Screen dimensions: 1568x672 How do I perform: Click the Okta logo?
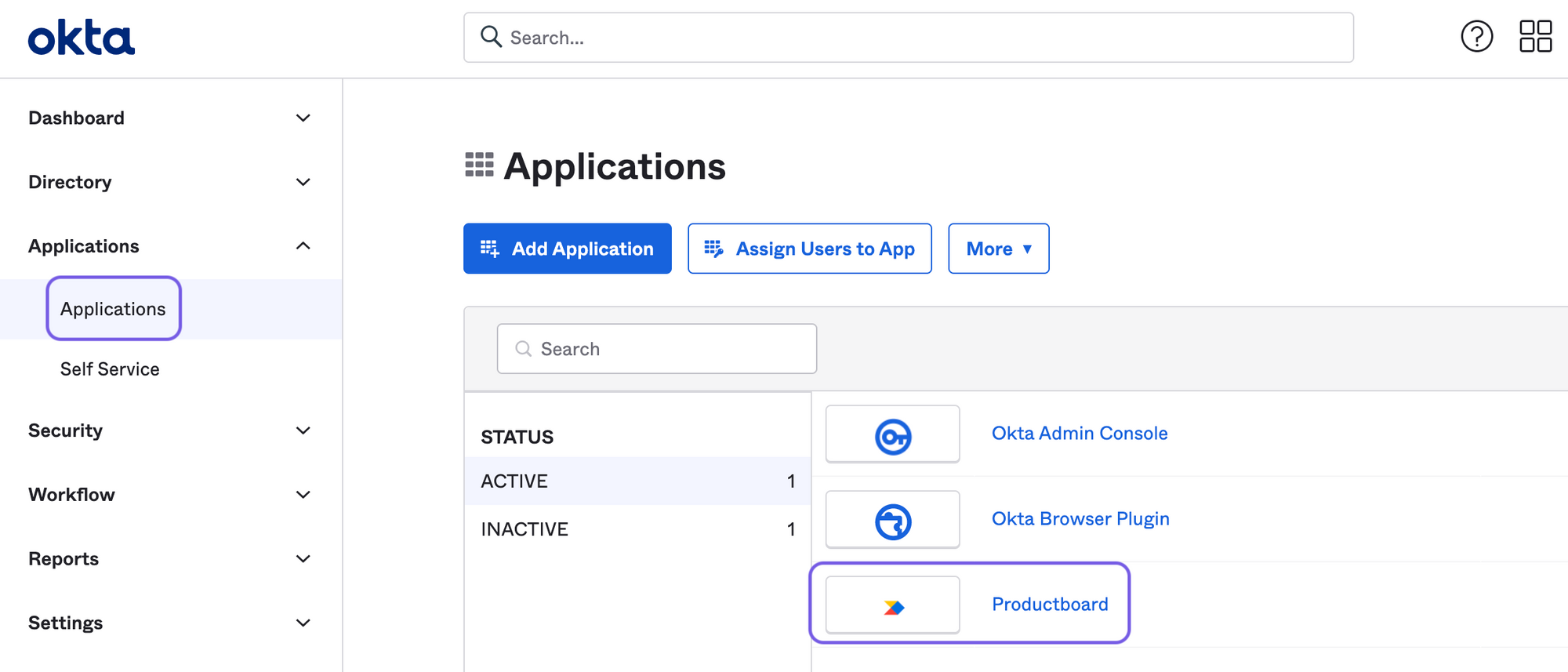82,38
